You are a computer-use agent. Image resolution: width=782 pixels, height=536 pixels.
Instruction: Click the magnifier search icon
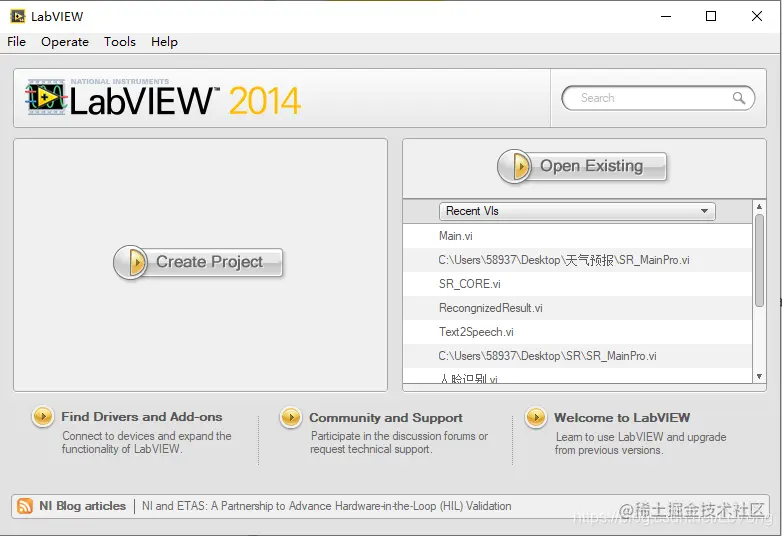[x=739, y=98]
